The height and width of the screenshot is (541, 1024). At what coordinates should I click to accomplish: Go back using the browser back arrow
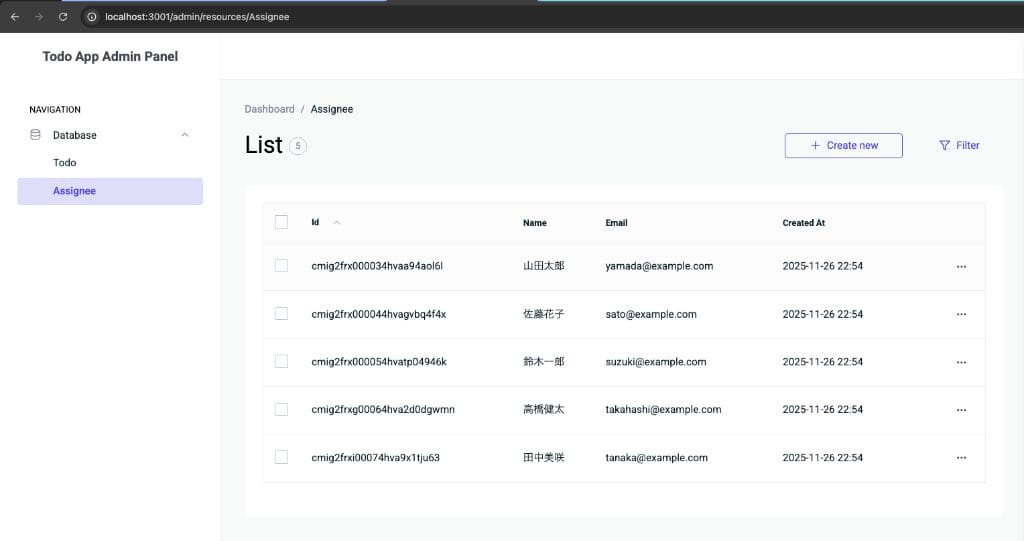(14, 16)
